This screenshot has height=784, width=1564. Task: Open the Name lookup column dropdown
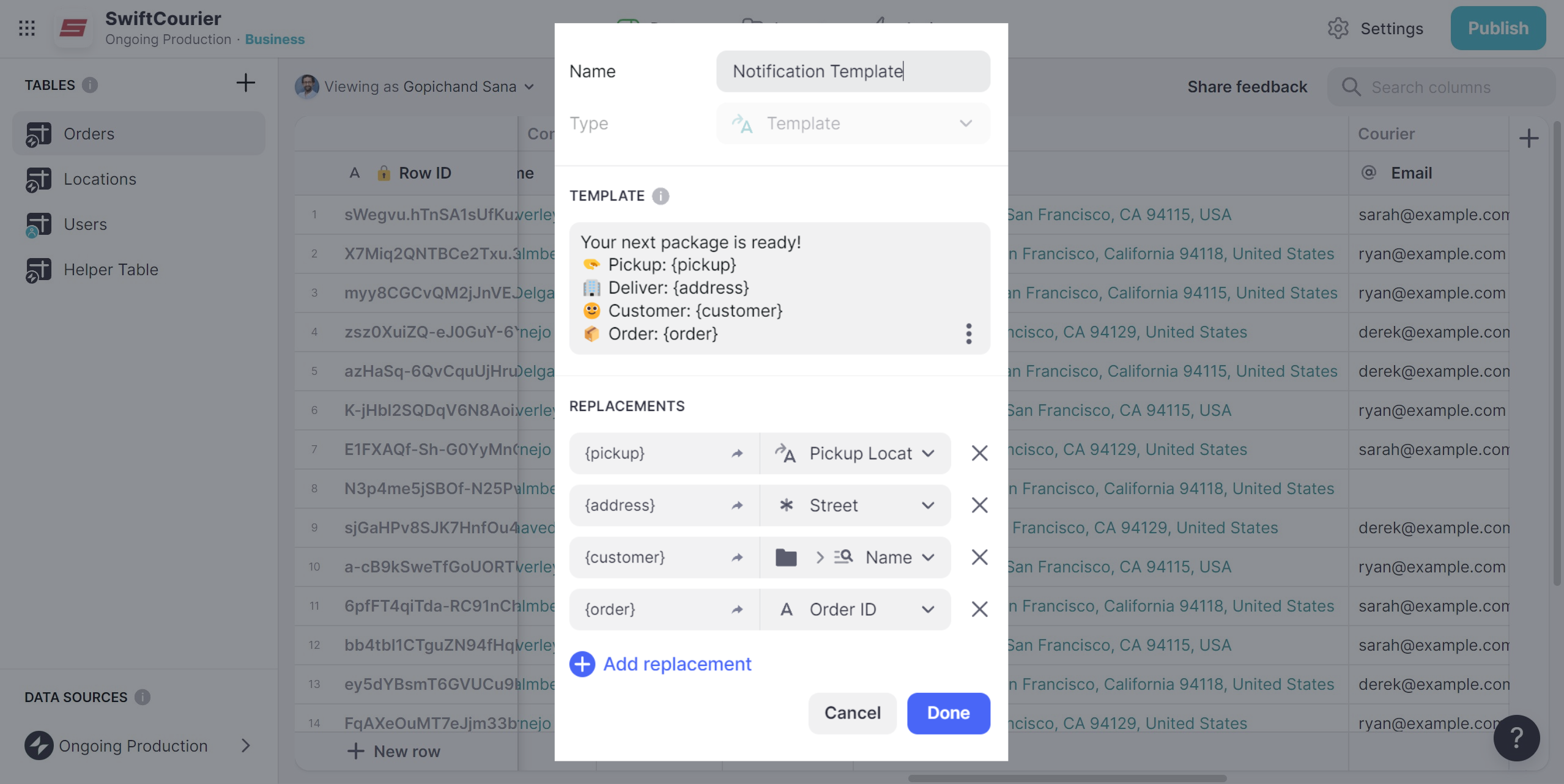tap(855, 557)
